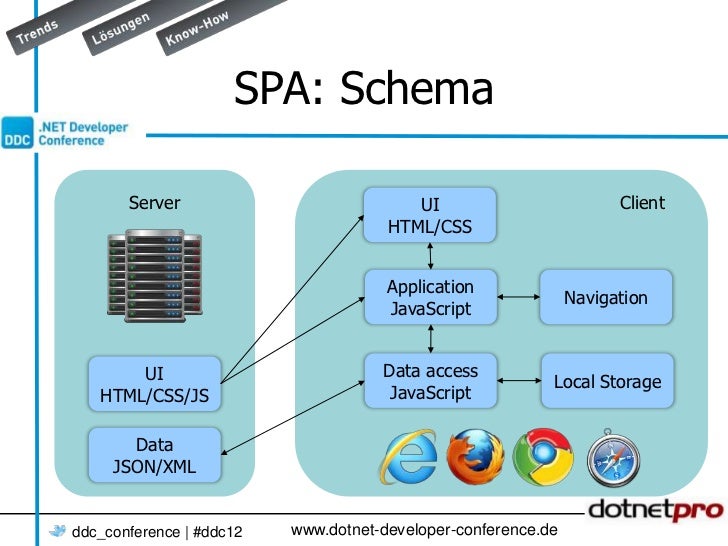Image resolution: width=728 pixels, height=546 pixels.
Task: Click the Twitter bird icon
Action: pyautogui.click(x=58, y=530)
